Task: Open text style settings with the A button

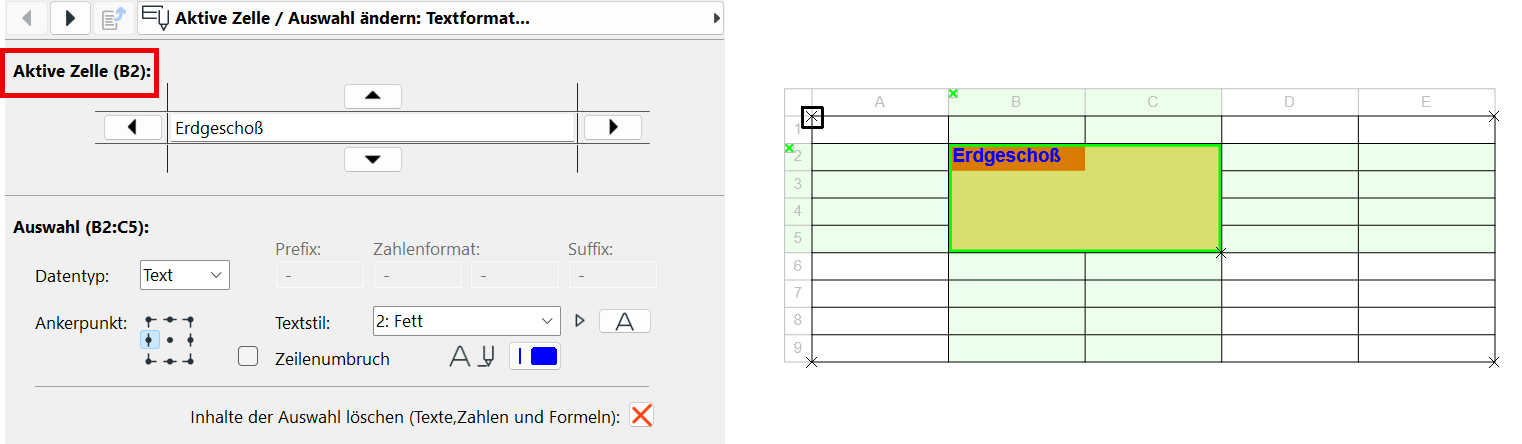Action: tap(625, 321)
